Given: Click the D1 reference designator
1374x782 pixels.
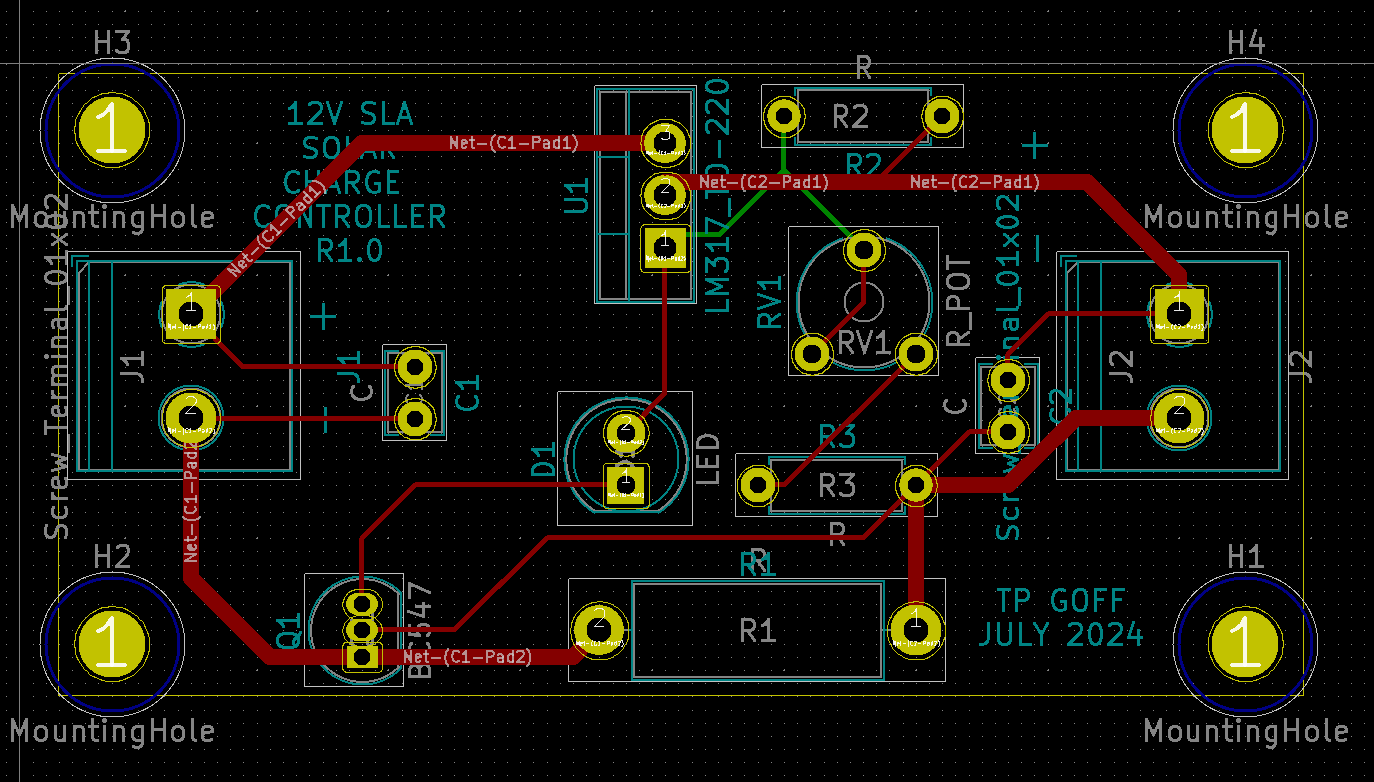Looking at the screenshot, I should [543, 461].
